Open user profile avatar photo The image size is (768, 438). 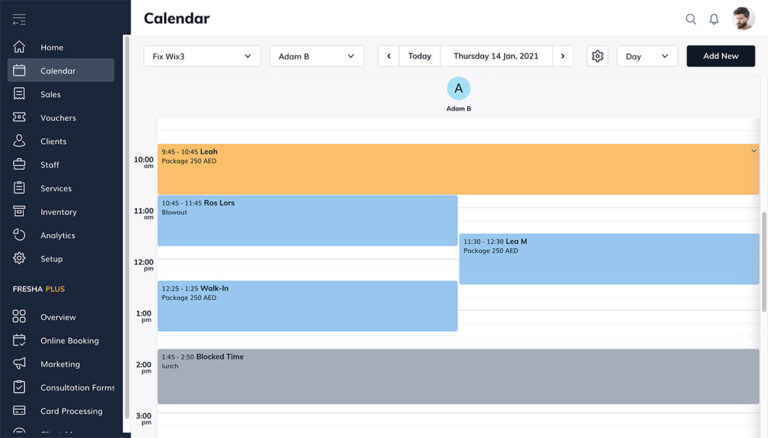[x=743, y=18]
